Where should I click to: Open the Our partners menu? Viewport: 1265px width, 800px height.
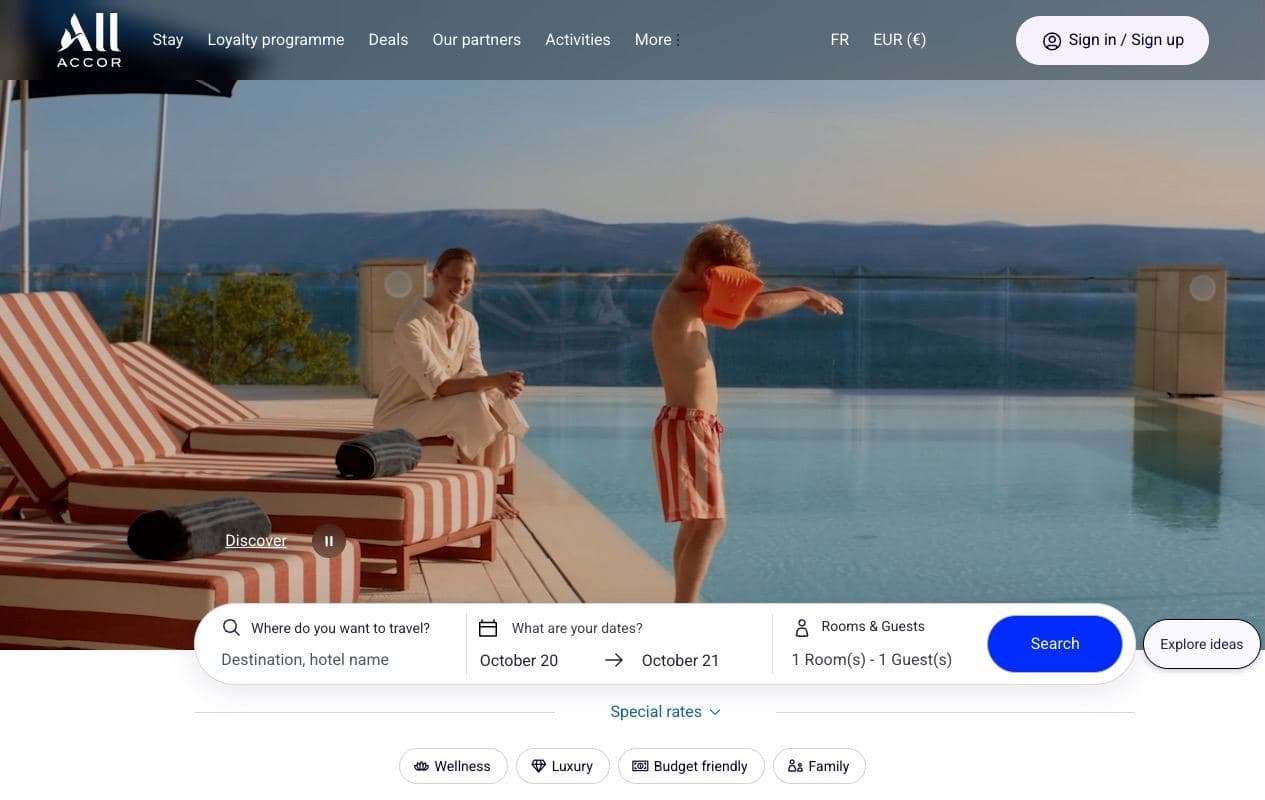[x=476, y=40]
